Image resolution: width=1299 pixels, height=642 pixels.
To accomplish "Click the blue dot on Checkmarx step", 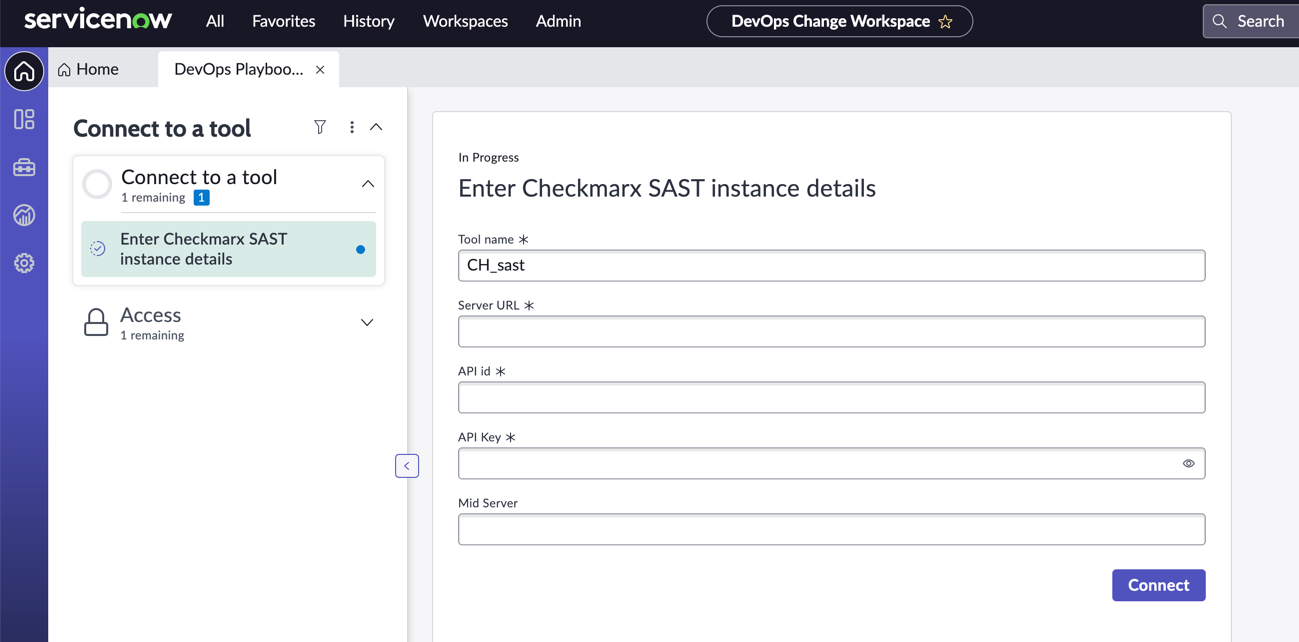I will 361,249.
